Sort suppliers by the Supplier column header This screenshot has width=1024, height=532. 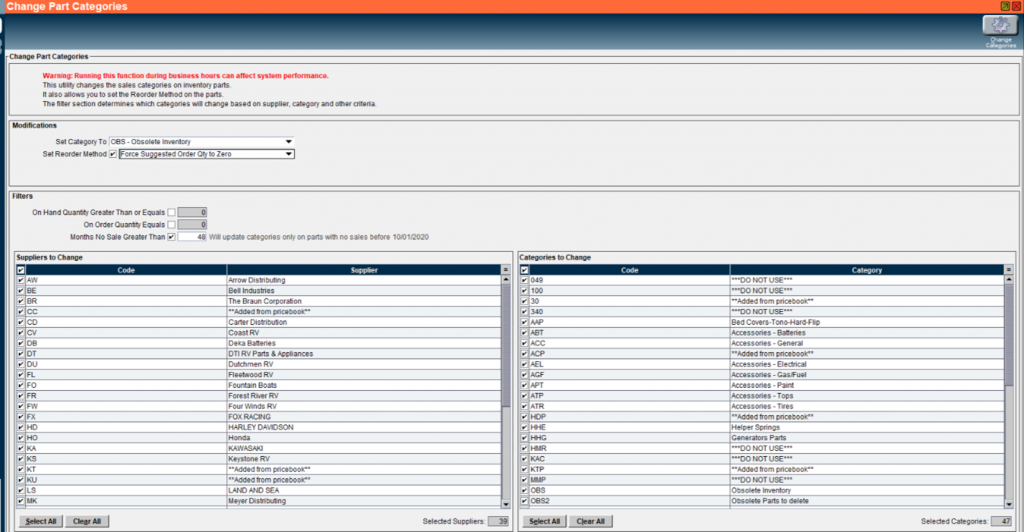point(363,270)
